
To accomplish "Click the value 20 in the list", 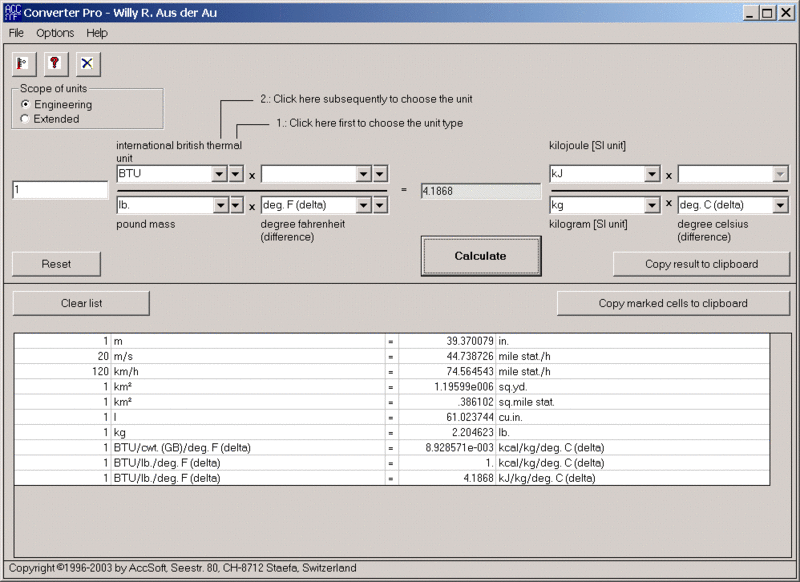I will 63,357.
